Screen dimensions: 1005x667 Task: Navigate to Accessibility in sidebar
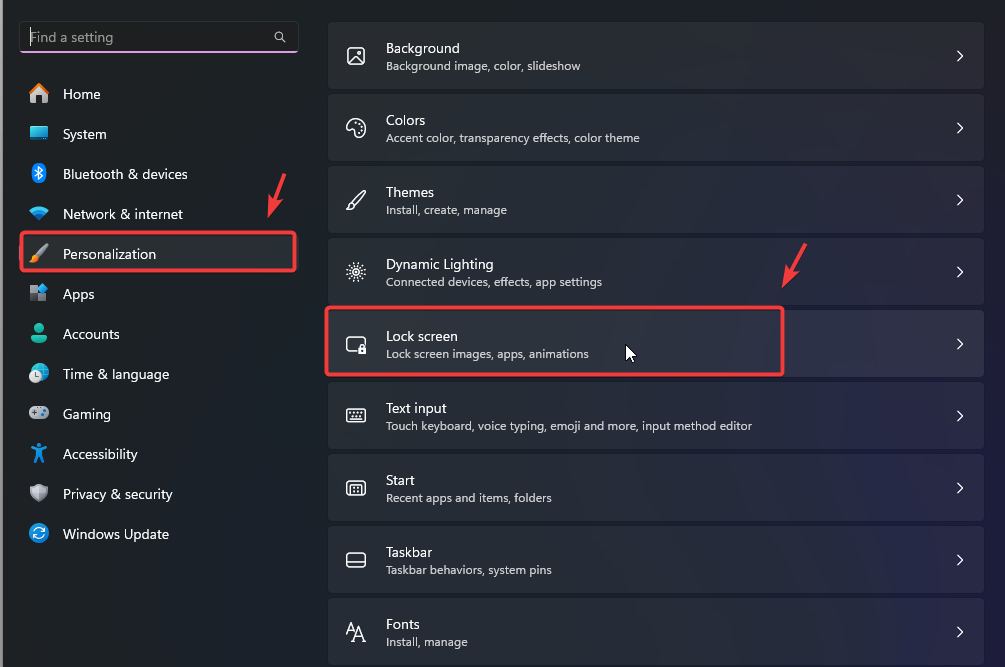pos(100,454)
